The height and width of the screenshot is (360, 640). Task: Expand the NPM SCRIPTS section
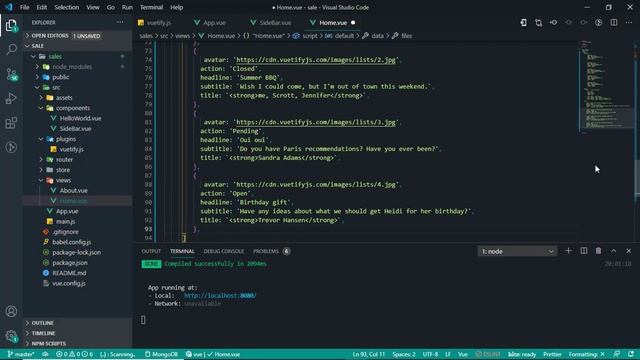[x=78, y=344]
